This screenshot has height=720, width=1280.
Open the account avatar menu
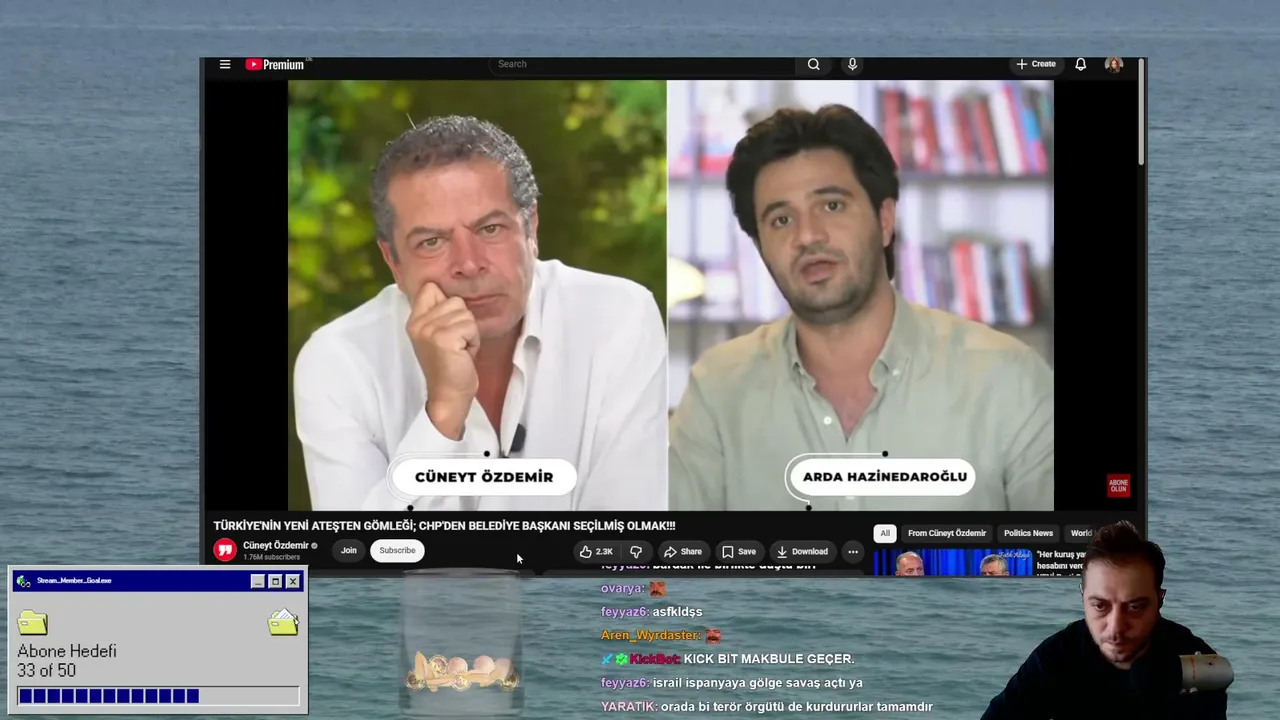[1113, 64]
